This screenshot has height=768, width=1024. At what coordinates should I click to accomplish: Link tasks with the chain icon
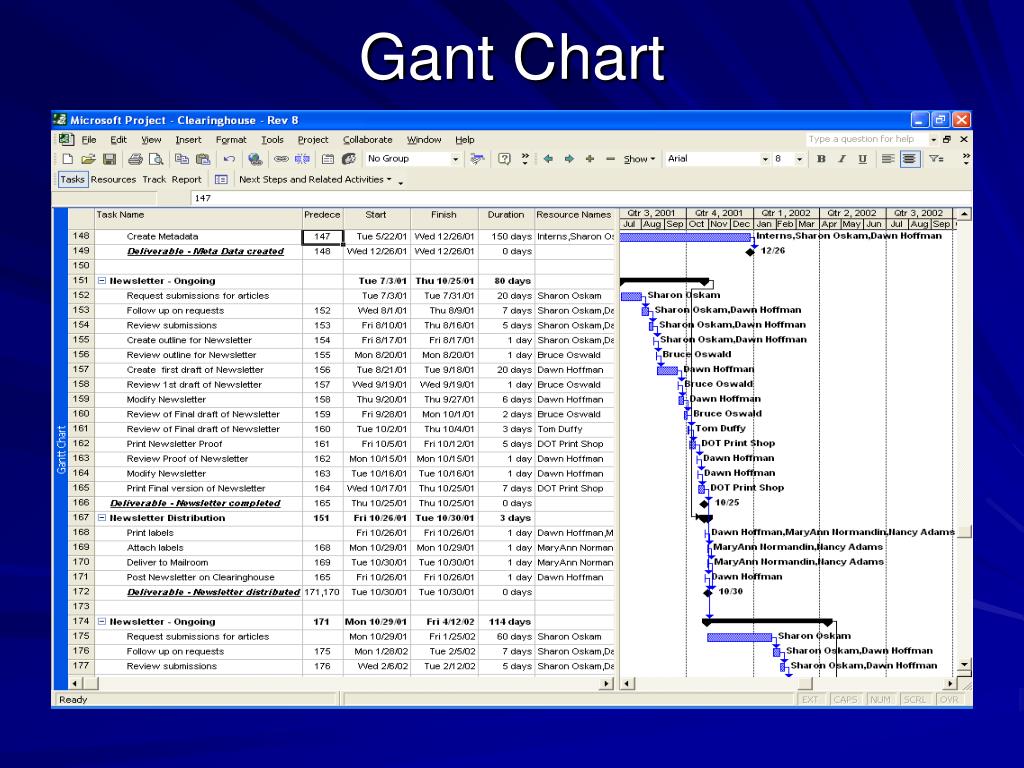click(281, 159)
